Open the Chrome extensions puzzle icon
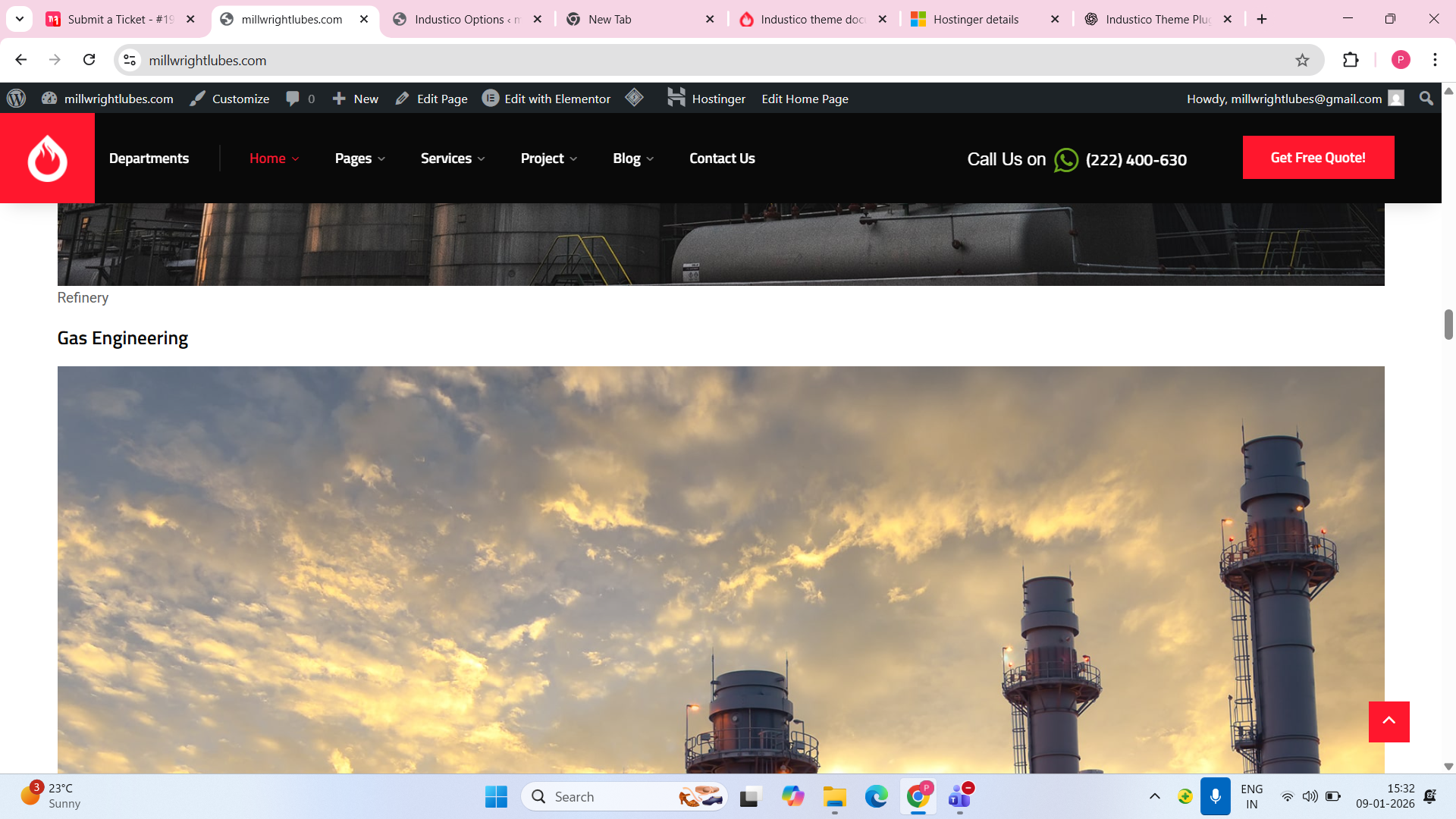 click(x=1351, y=60)
